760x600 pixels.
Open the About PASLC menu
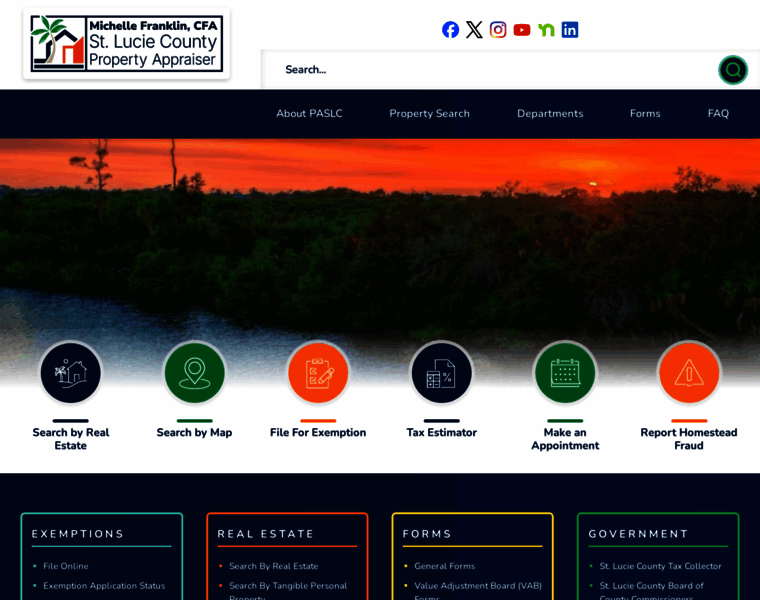point(309,113)
